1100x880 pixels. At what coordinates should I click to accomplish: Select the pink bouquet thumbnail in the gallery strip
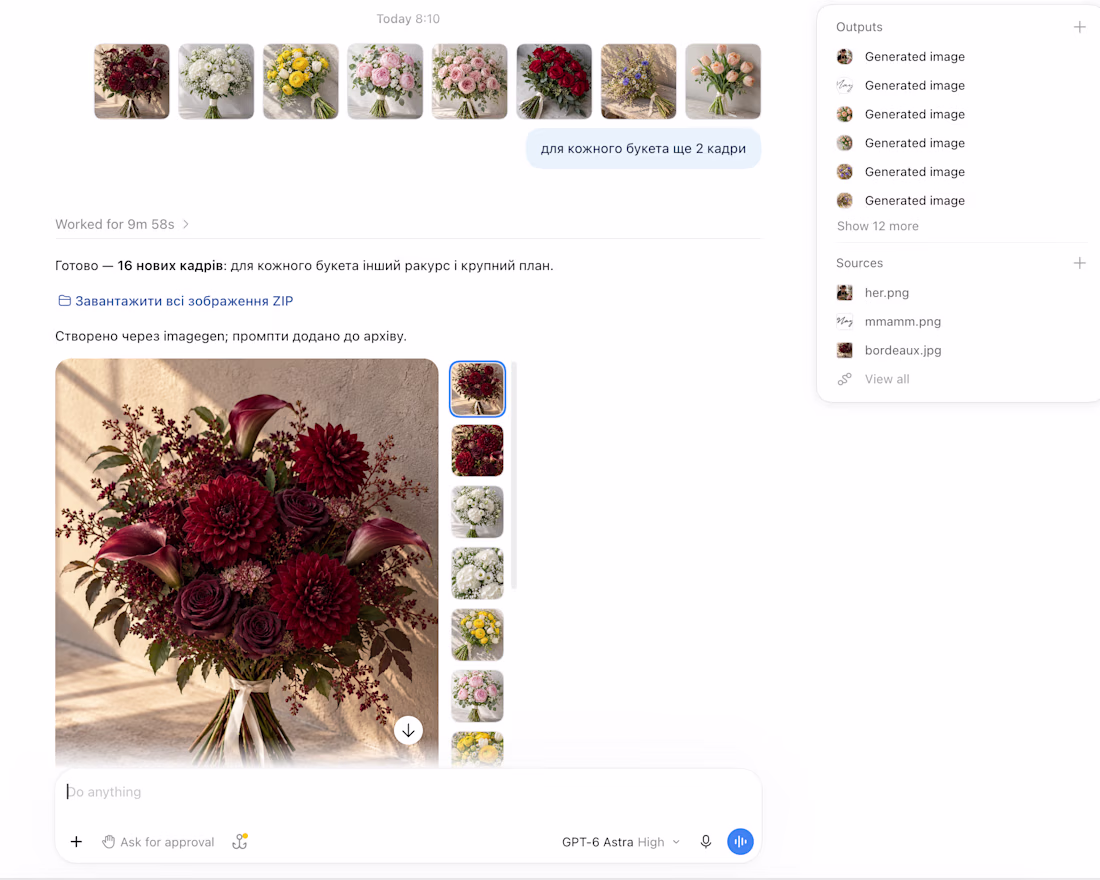tap(477, 696)
